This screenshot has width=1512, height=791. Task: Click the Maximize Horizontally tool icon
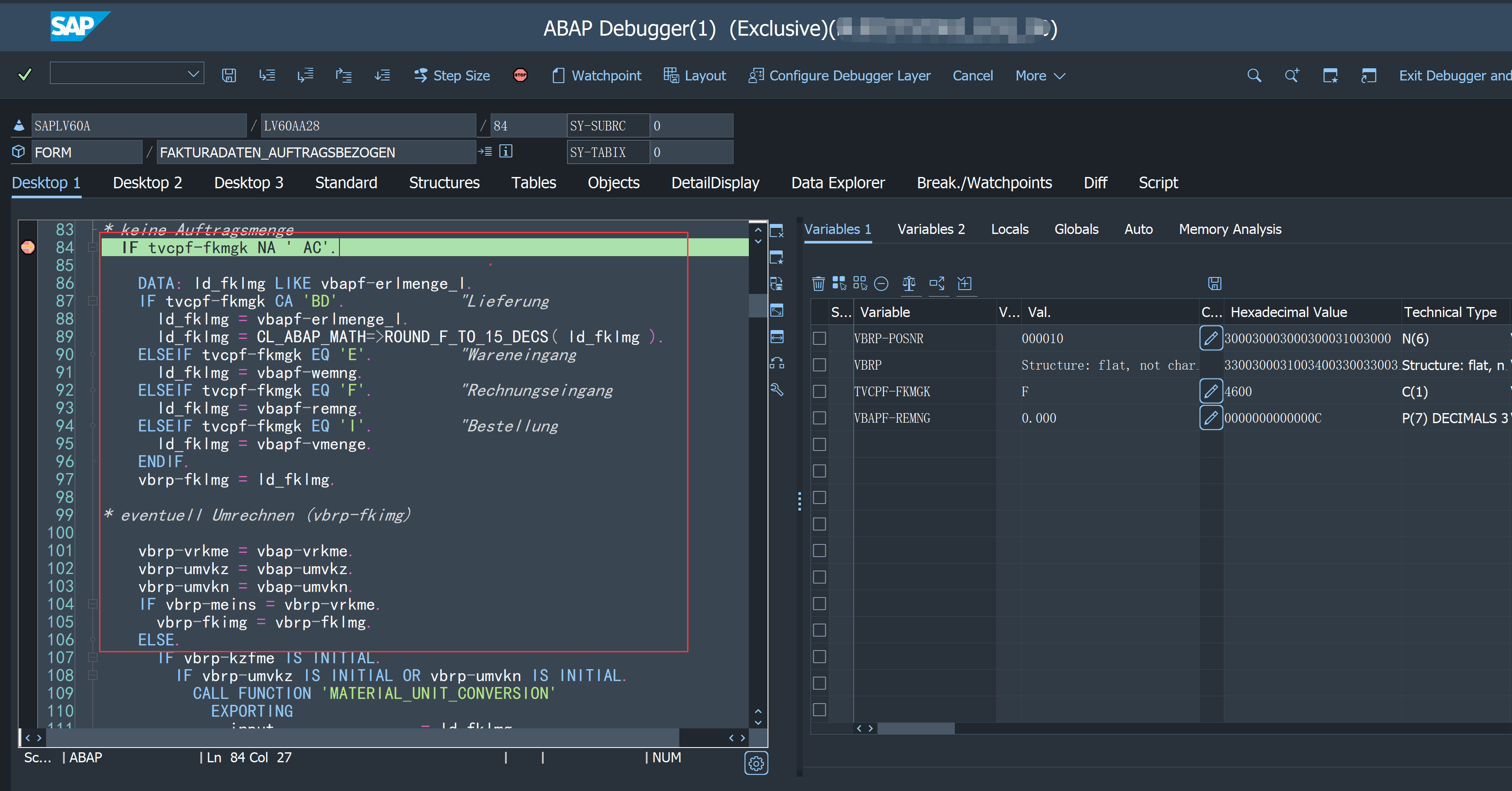(777, 337)
